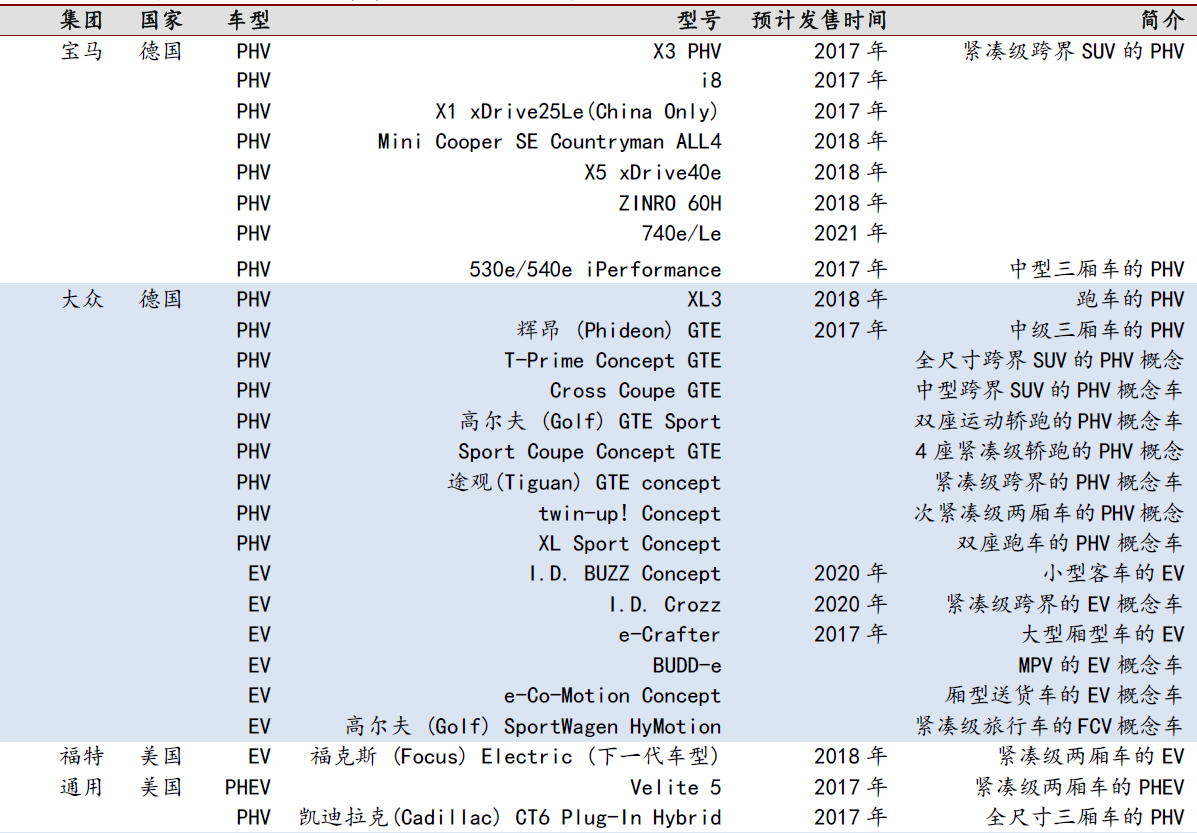The height and width of the screenshot is (833, 1197).
Task: Click the e-Crafter model entry
Action: click(669, 634)
